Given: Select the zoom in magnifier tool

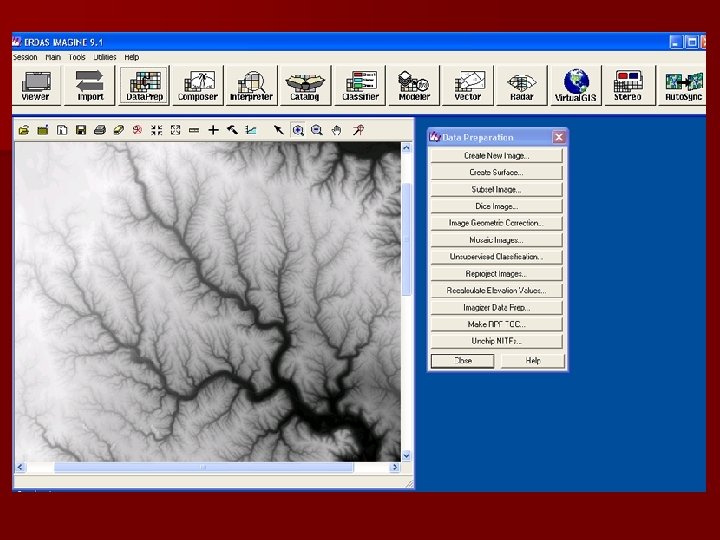Looking at the screenshot, I should (298, 130).
